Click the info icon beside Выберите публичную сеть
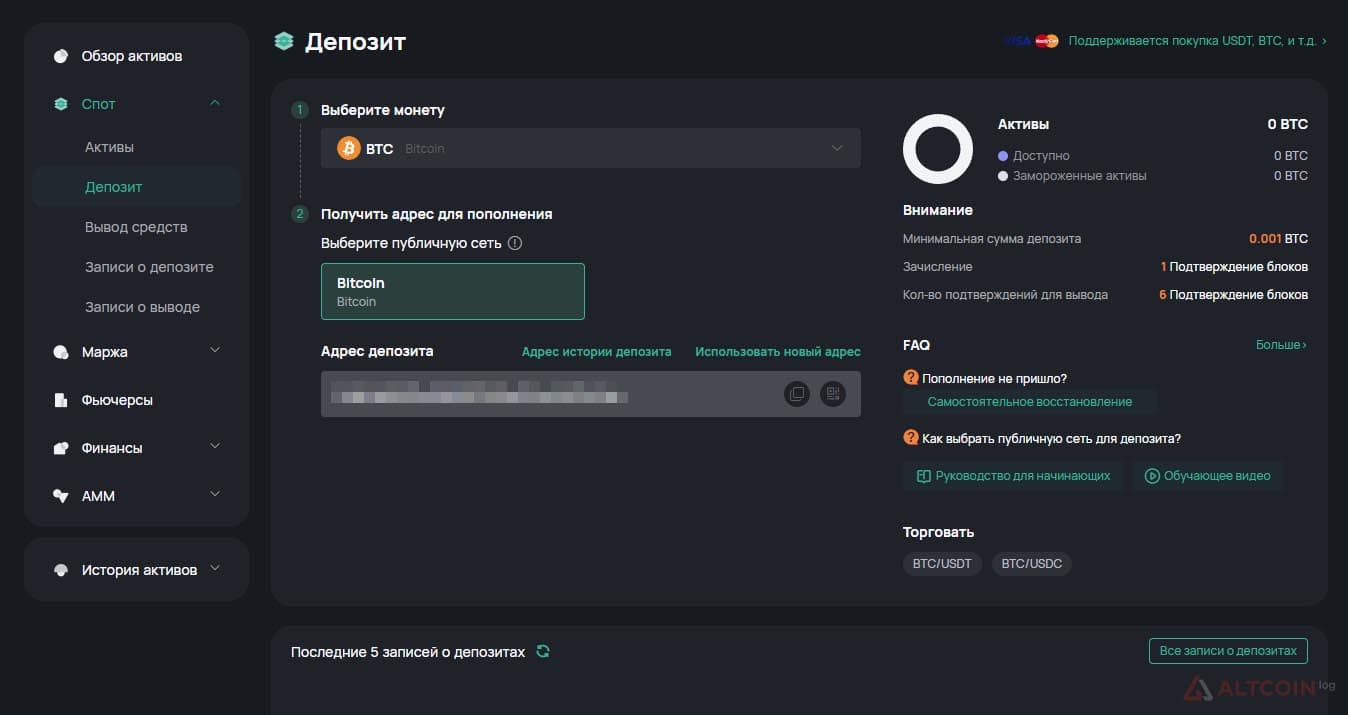 [515, 243]
